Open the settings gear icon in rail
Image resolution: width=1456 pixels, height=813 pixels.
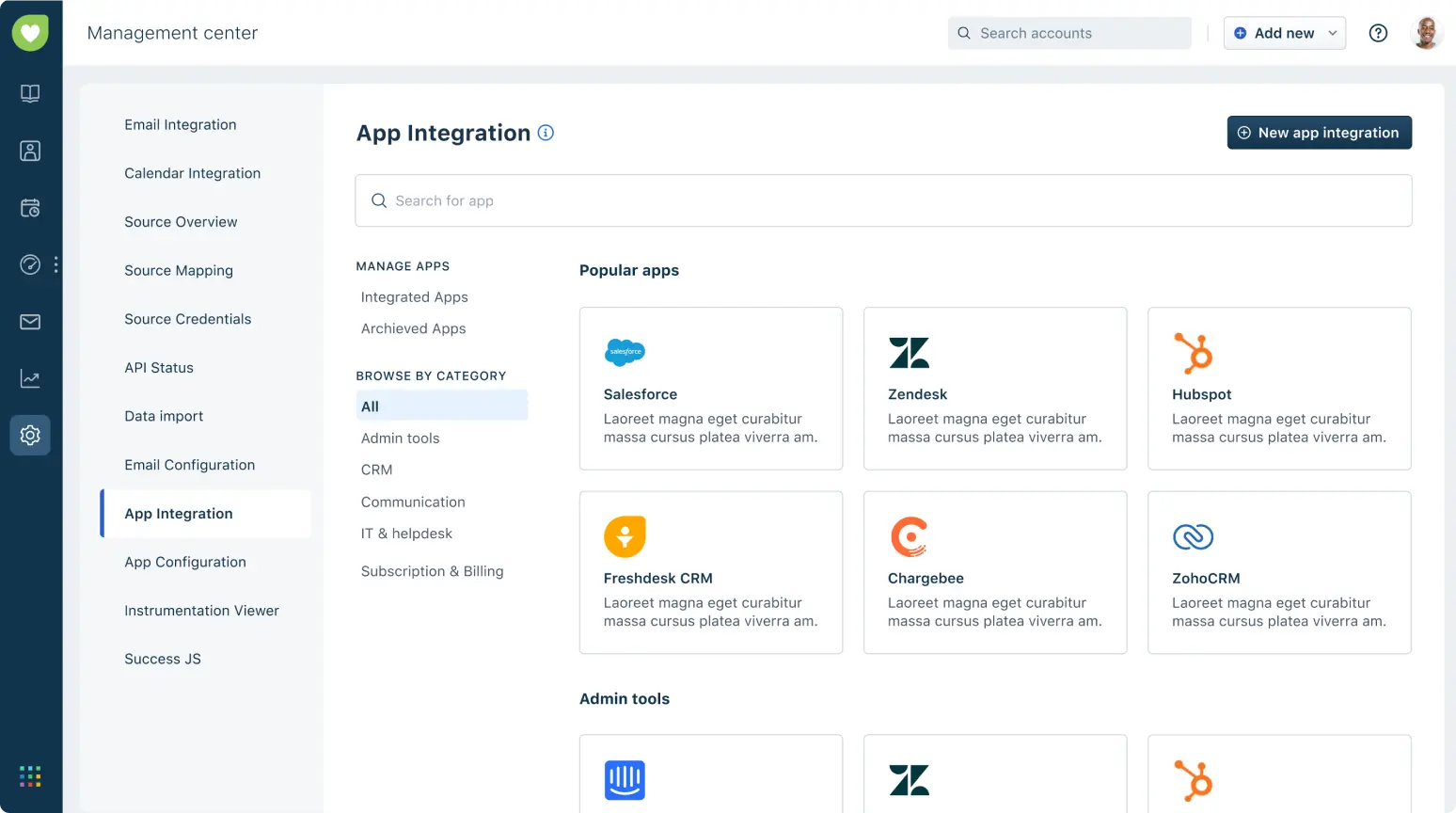[x=30, y=436]
